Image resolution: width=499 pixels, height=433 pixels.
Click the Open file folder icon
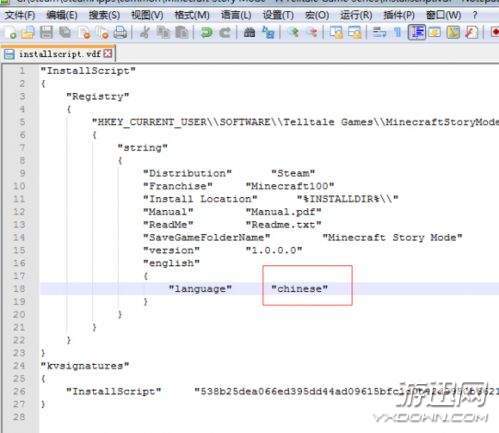click(x=28, y=32)
